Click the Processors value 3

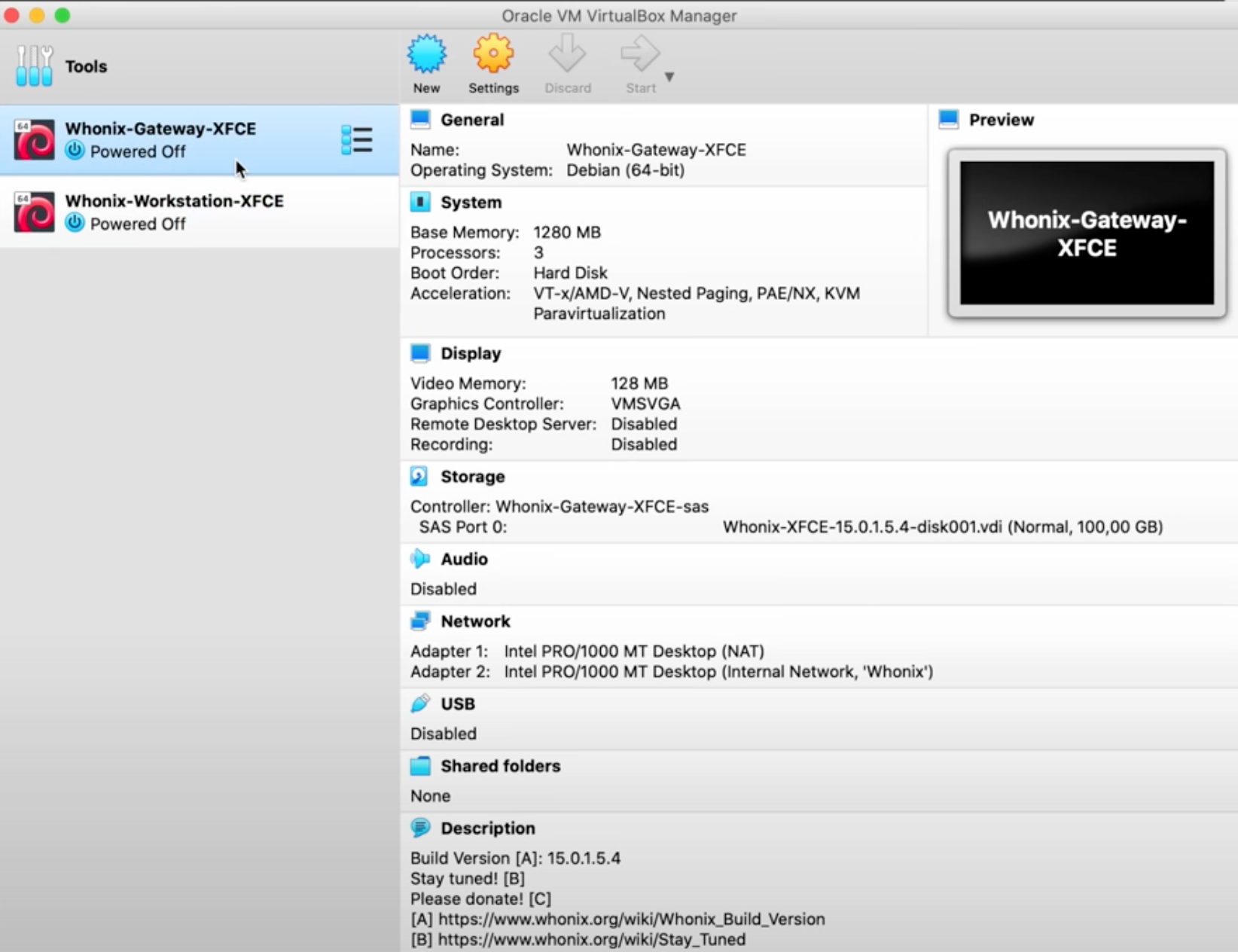(x=538, y=252)
